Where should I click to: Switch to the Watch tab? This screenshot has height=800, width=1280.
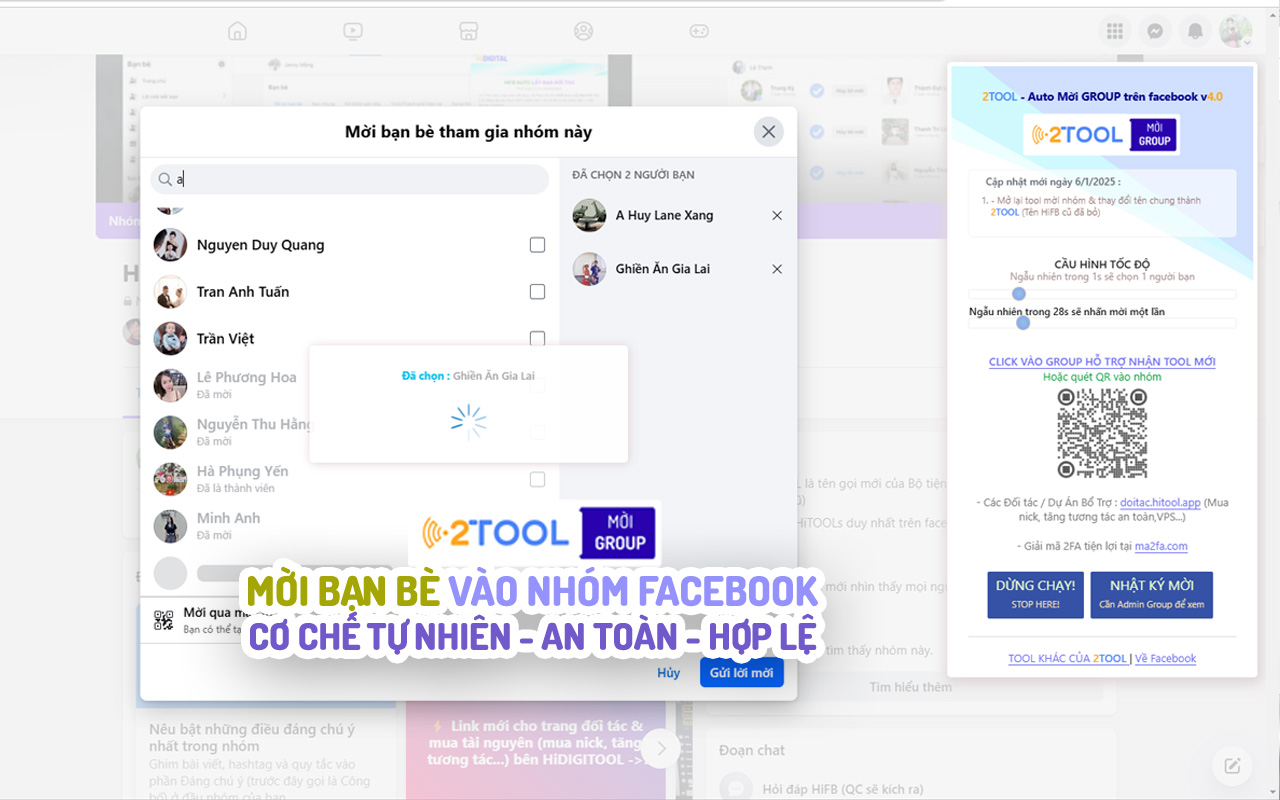coord(353,31)
